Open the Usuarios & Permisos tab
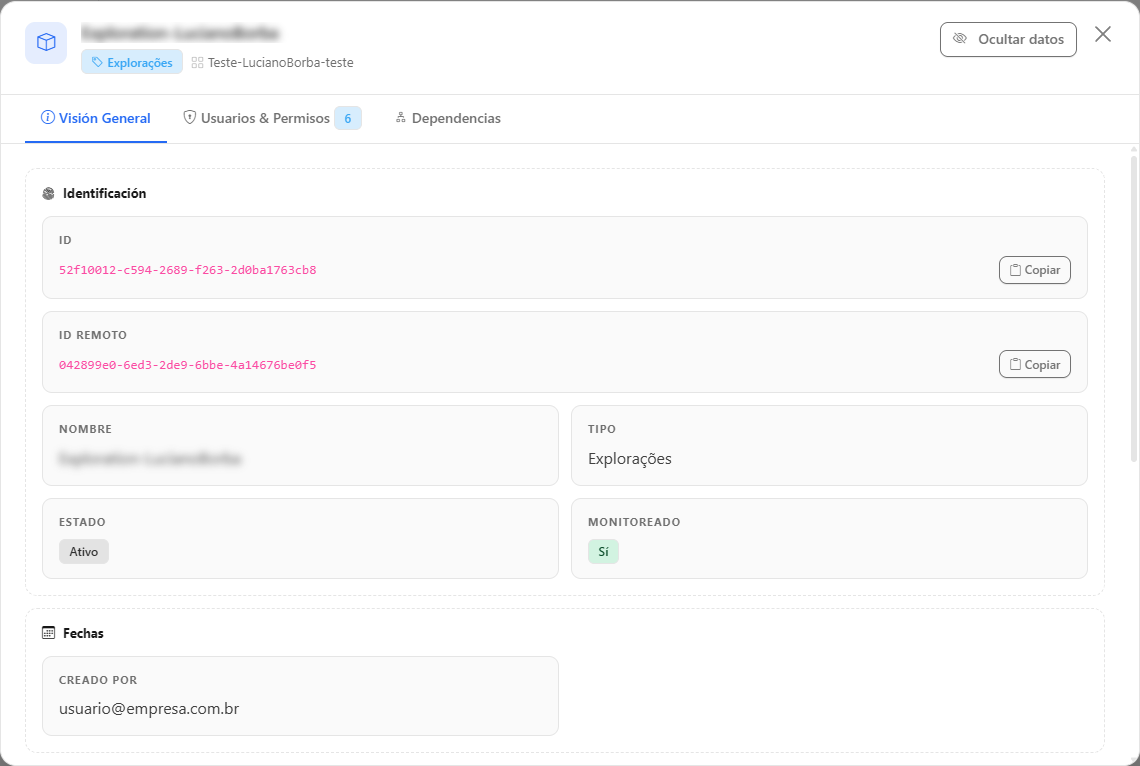 [272, 118]
